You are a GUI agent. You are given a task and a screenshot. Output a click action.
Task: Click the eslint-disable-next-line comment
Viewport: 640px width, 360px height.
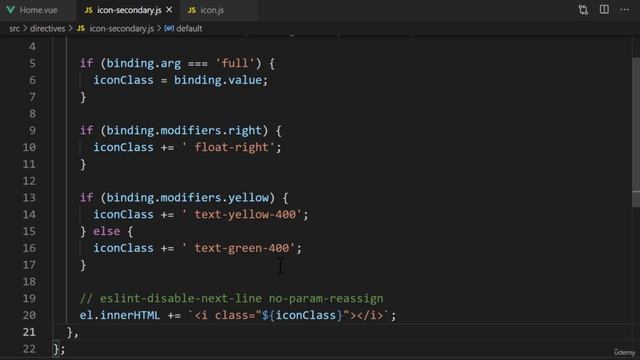click(231, 299)
